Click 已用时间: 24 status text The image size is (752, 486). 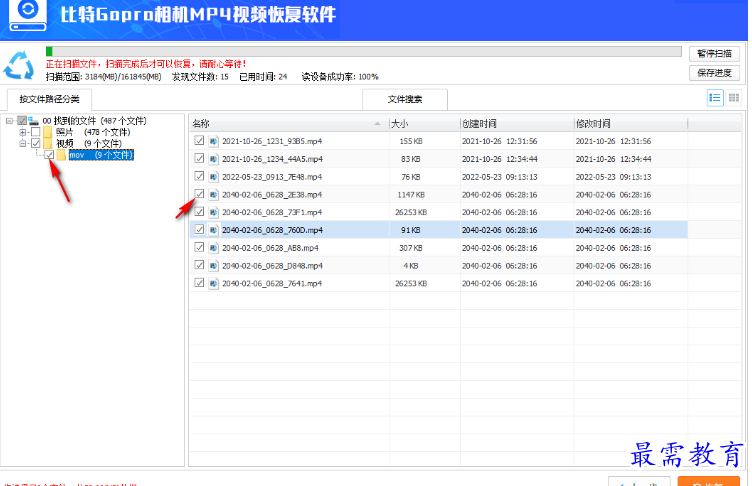pos(263,77)
